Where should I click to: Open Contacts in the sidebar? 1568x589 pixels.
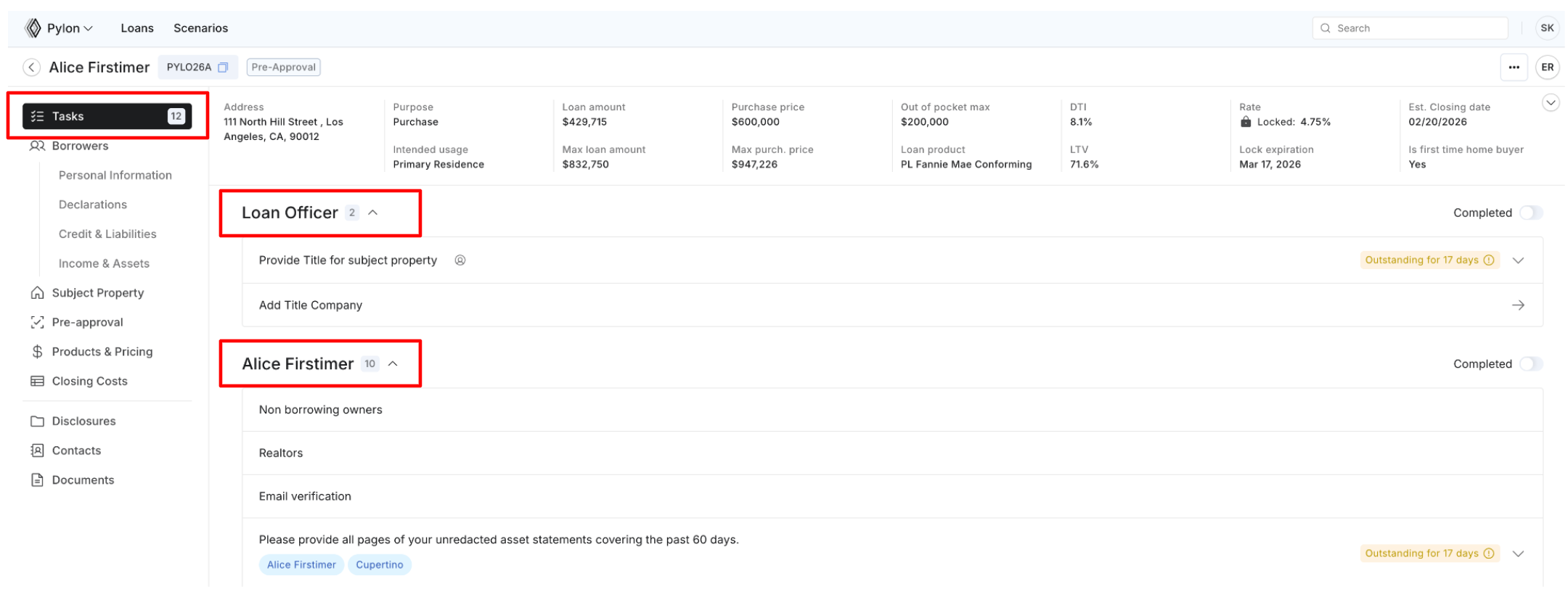(x=76, y=450)
